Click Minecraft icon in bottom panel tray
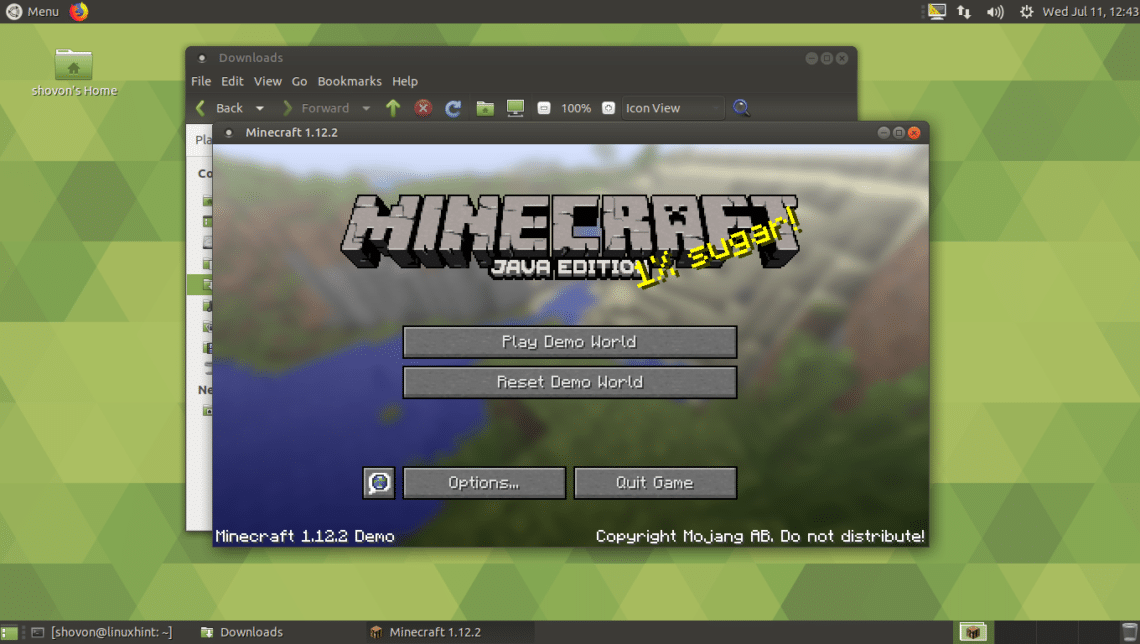This screenshot has height=644, width=1140. 973,632
